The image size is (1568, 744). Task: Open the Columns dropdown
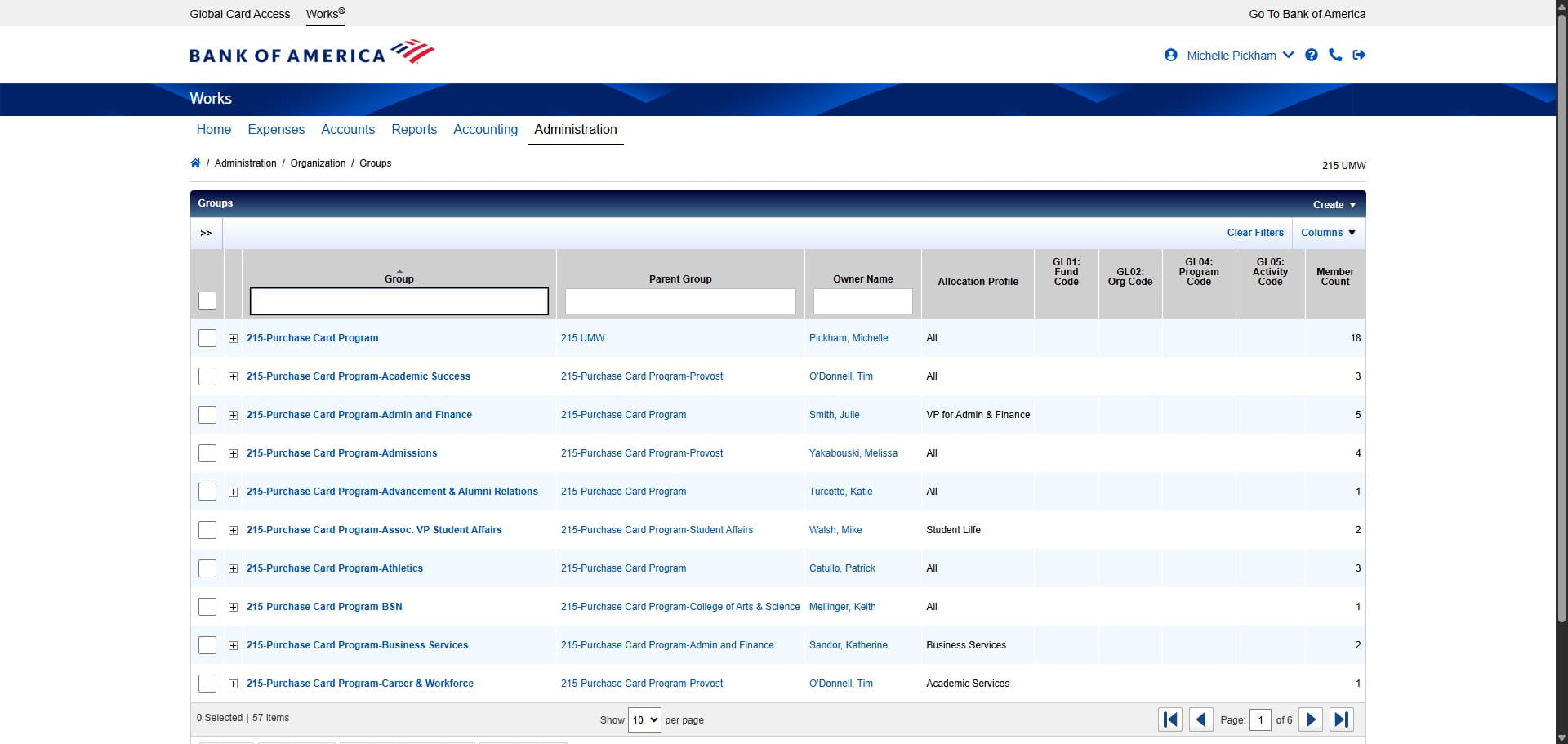click(1328, 233)
